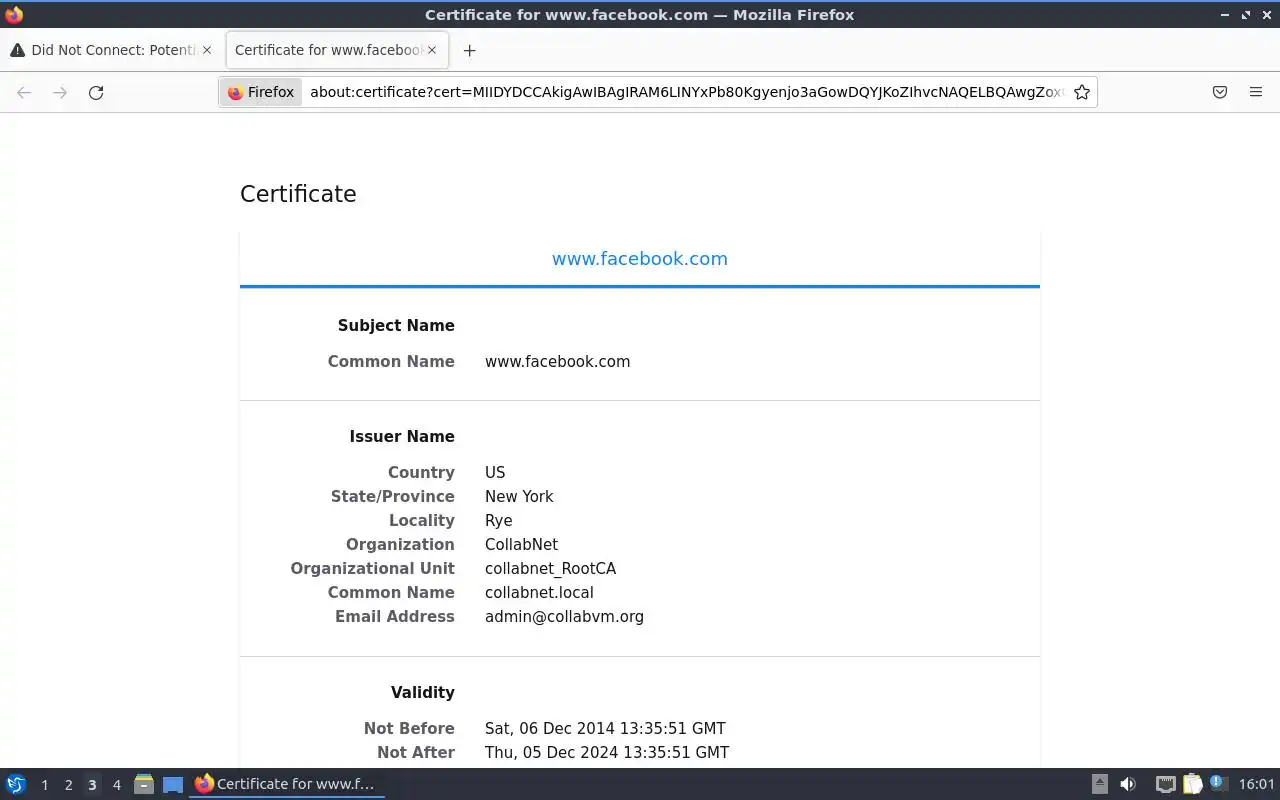
Task: Click the show desktop icon in taskbar
Action: pyautogui.click(x=173, y=785)
